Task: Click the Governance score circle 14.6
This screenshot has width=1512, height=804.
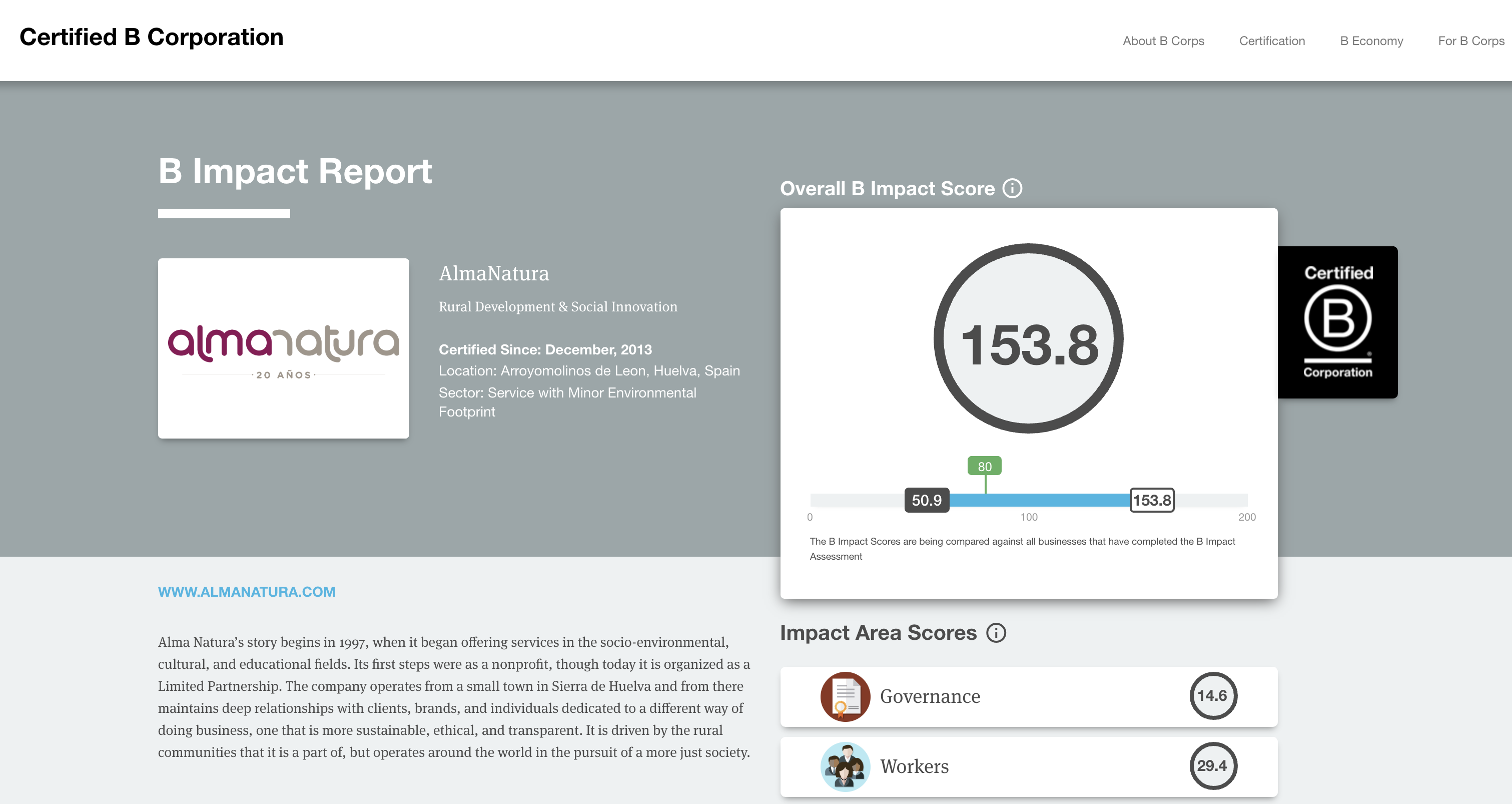Action: click(1213, 696)
